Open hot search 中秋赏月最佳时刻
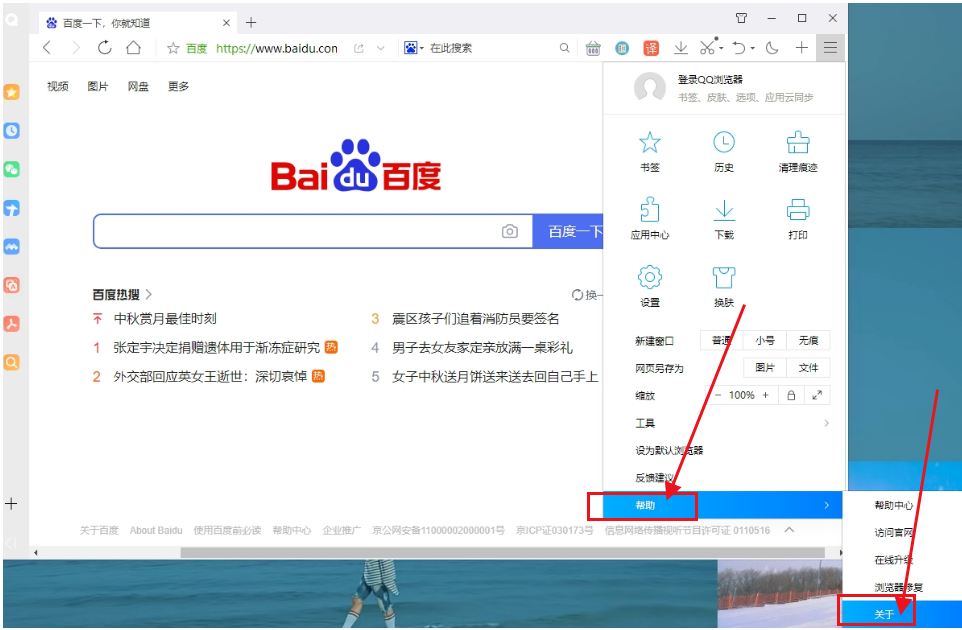This screenshot has width=962, height=630. (165, 318)
